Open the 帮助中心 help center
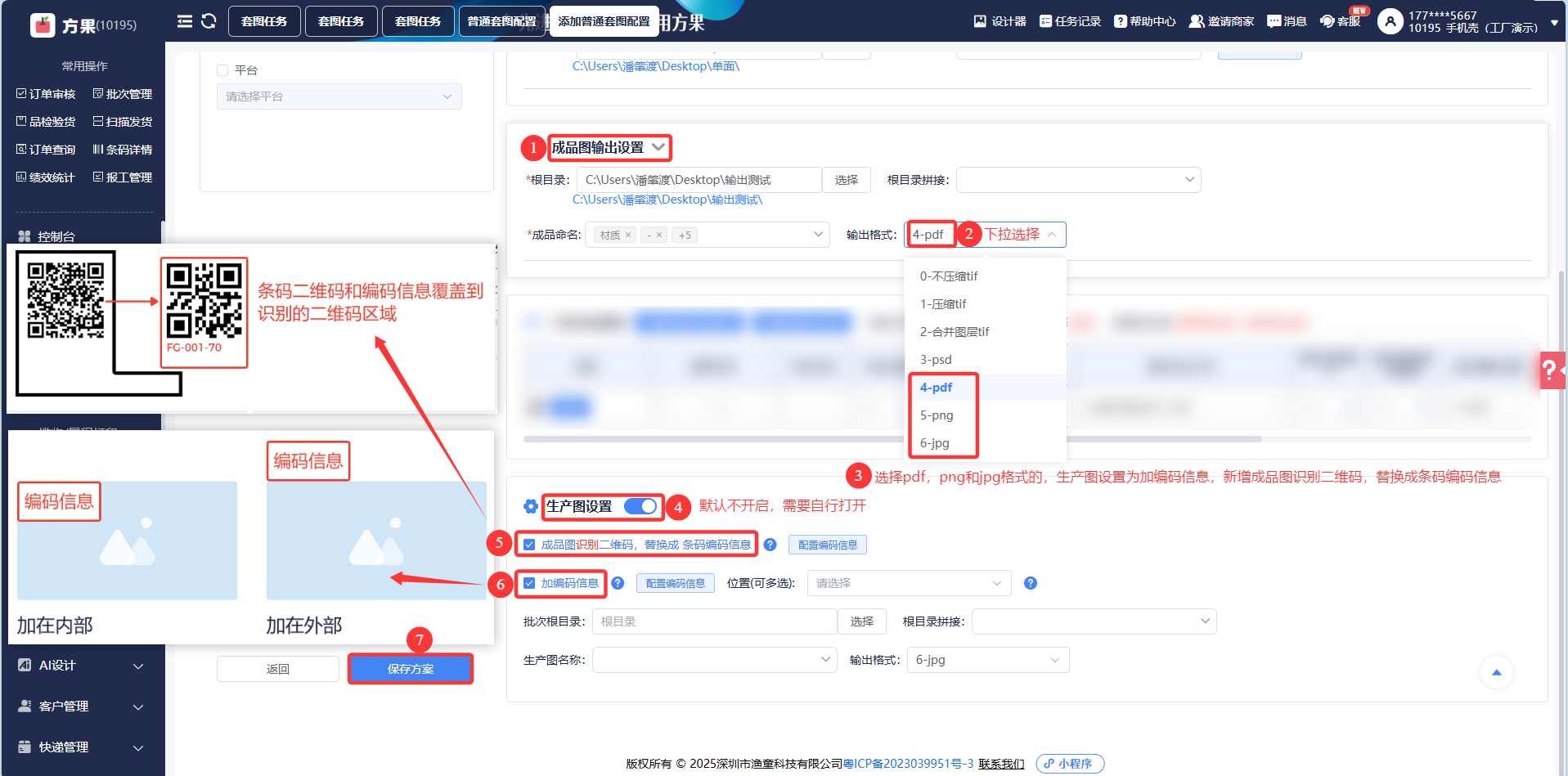The image size is (1568, 776). pos(1144,21)
